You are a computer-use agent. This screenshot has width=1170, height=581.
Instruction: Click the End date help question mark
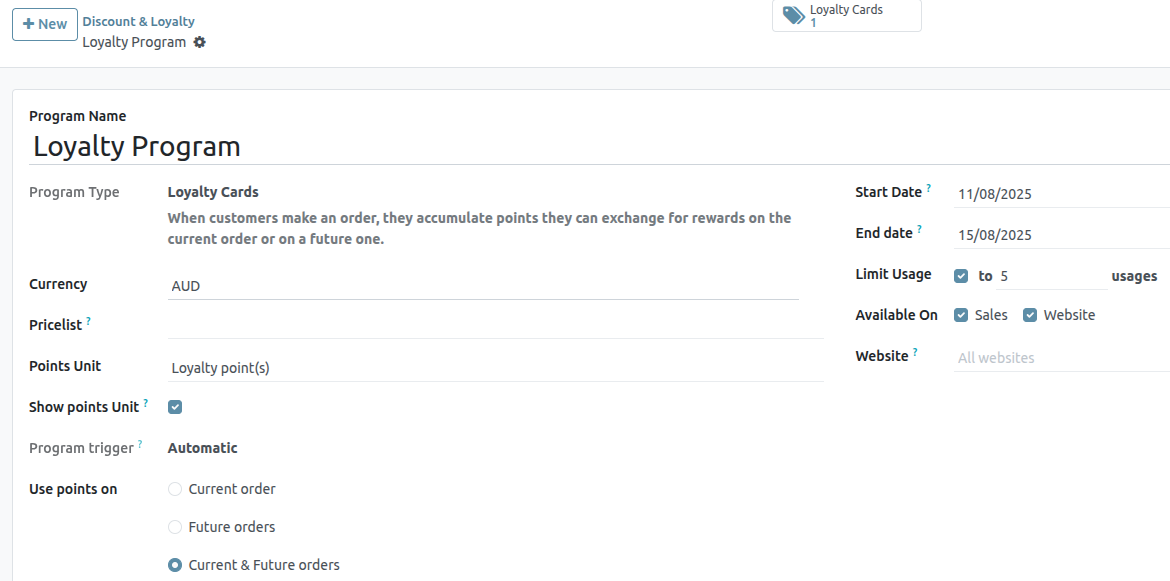919,229
